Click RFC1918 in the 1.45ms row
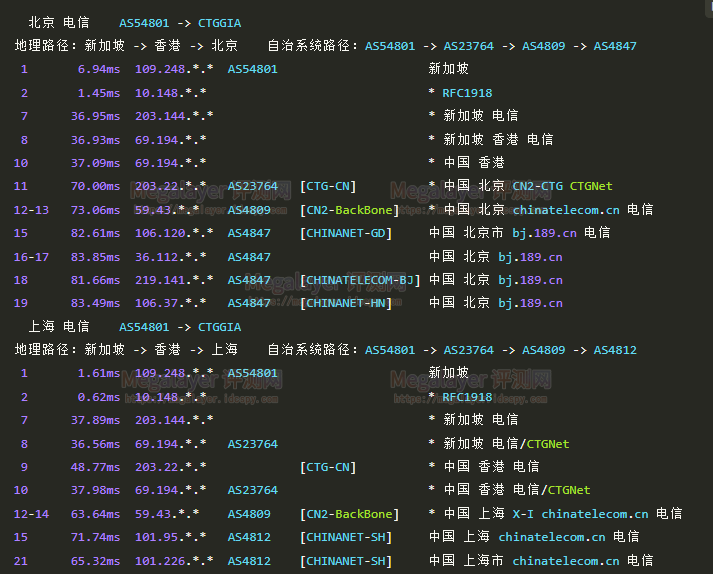 point(467,93)
